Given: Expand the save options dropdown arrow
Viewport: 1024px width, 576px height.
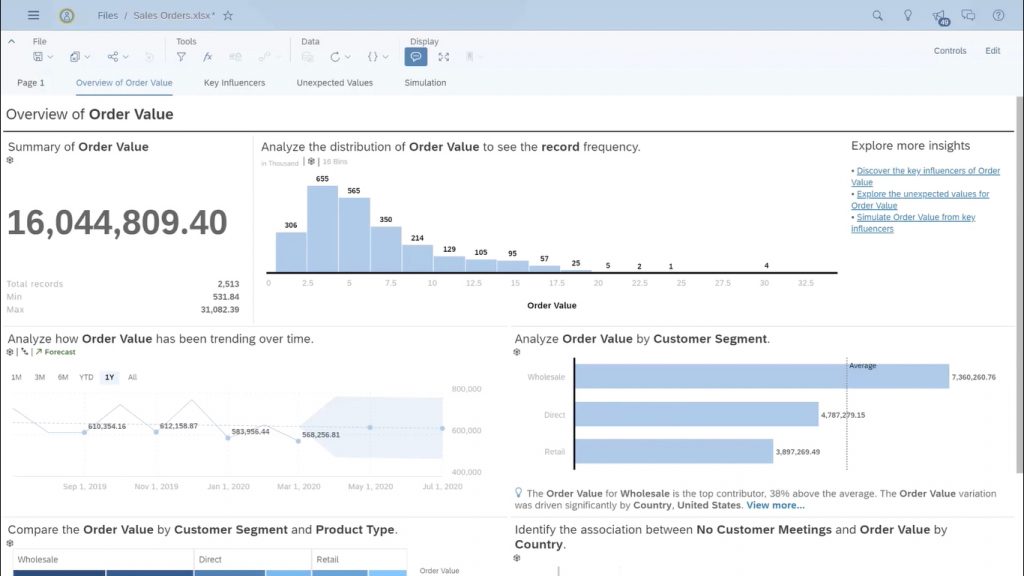Looking at the screenshot, I should pos(50,55).
